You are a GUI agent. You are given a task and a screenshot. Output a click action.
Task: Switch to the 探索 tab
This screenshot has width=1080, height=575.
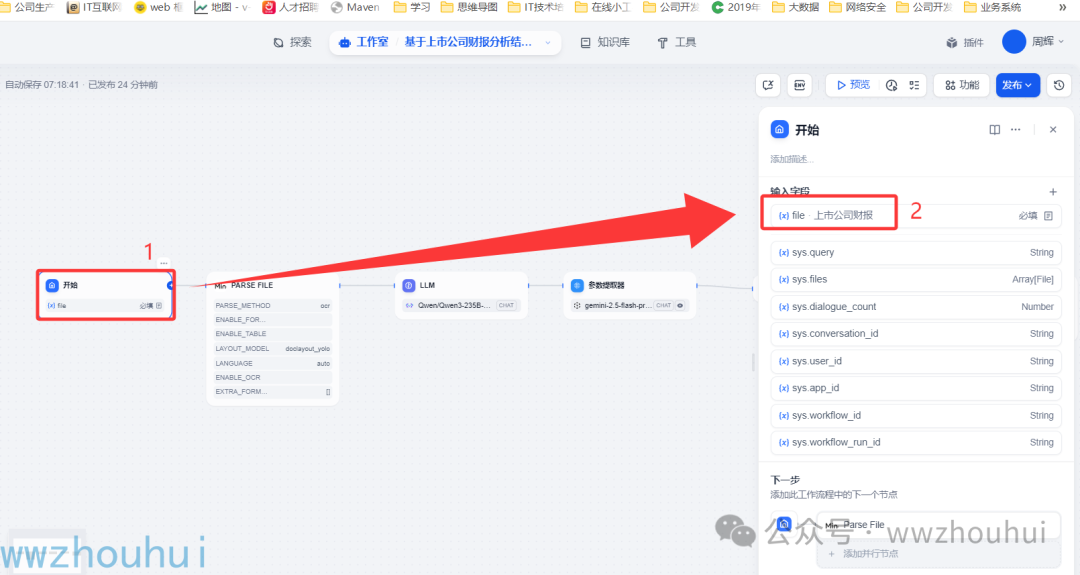293,43
